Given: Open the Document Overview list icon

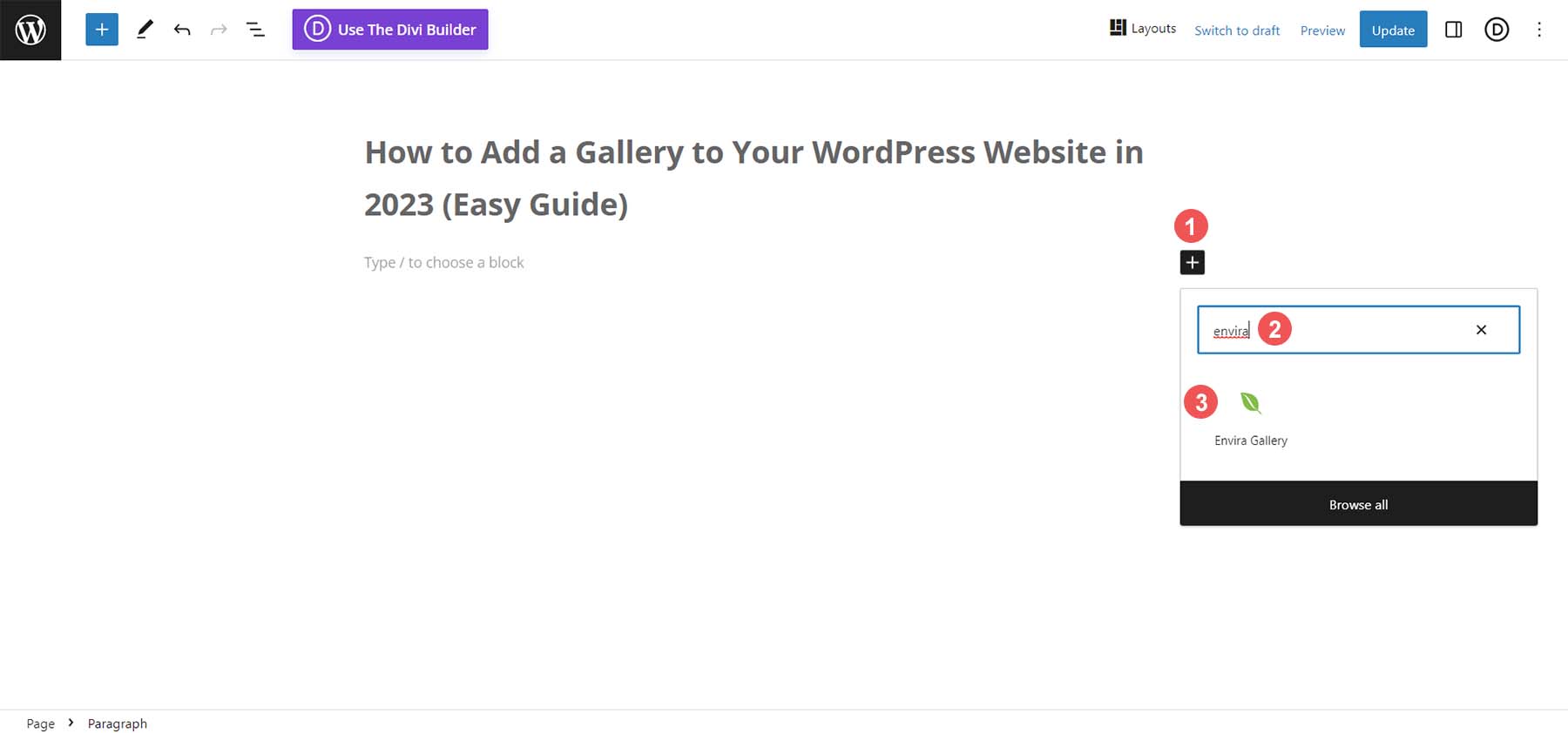Looking at the screenshot, I should coord(255,29).
